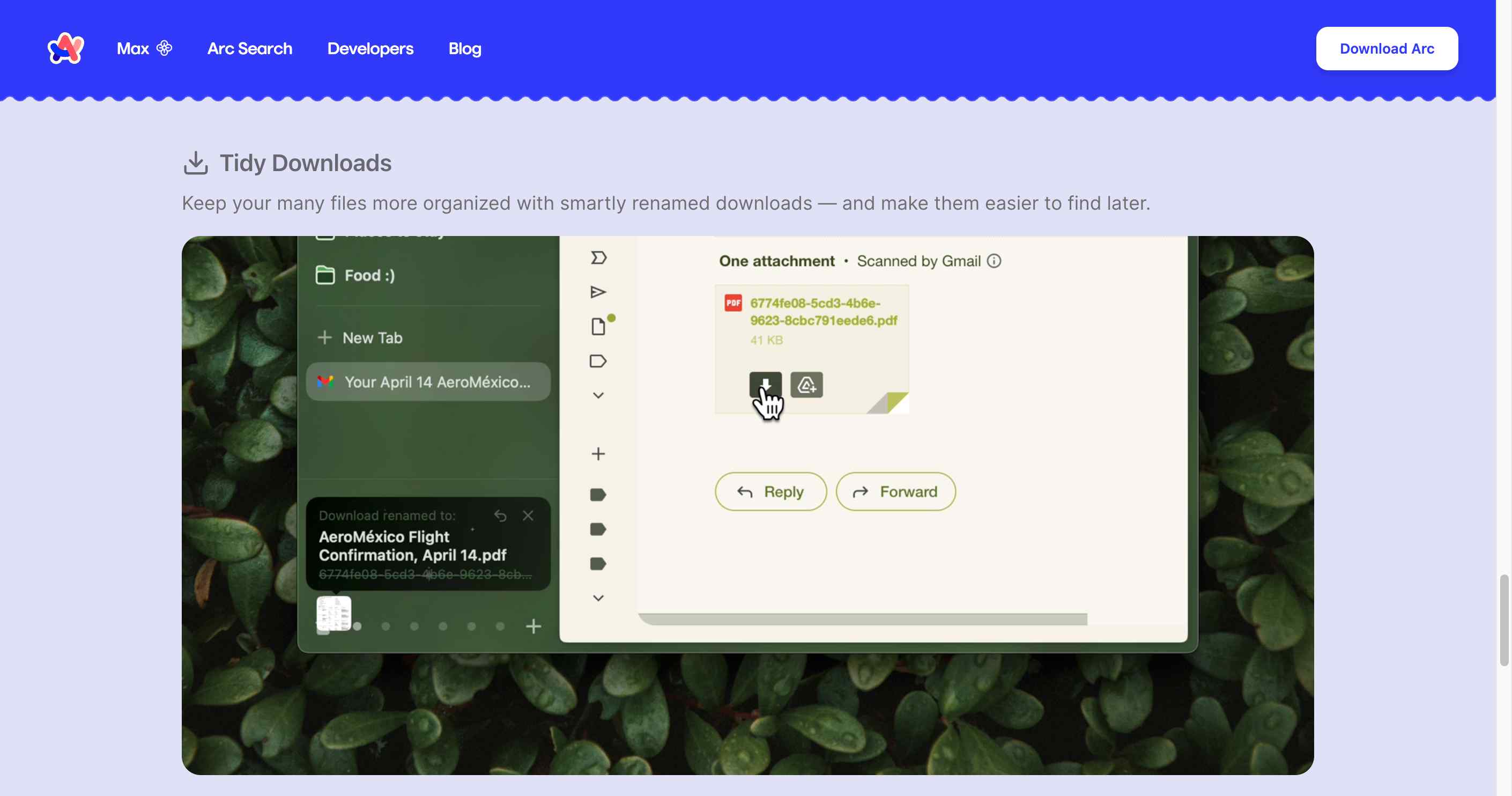Select the first filled label icon

[598, 495]
